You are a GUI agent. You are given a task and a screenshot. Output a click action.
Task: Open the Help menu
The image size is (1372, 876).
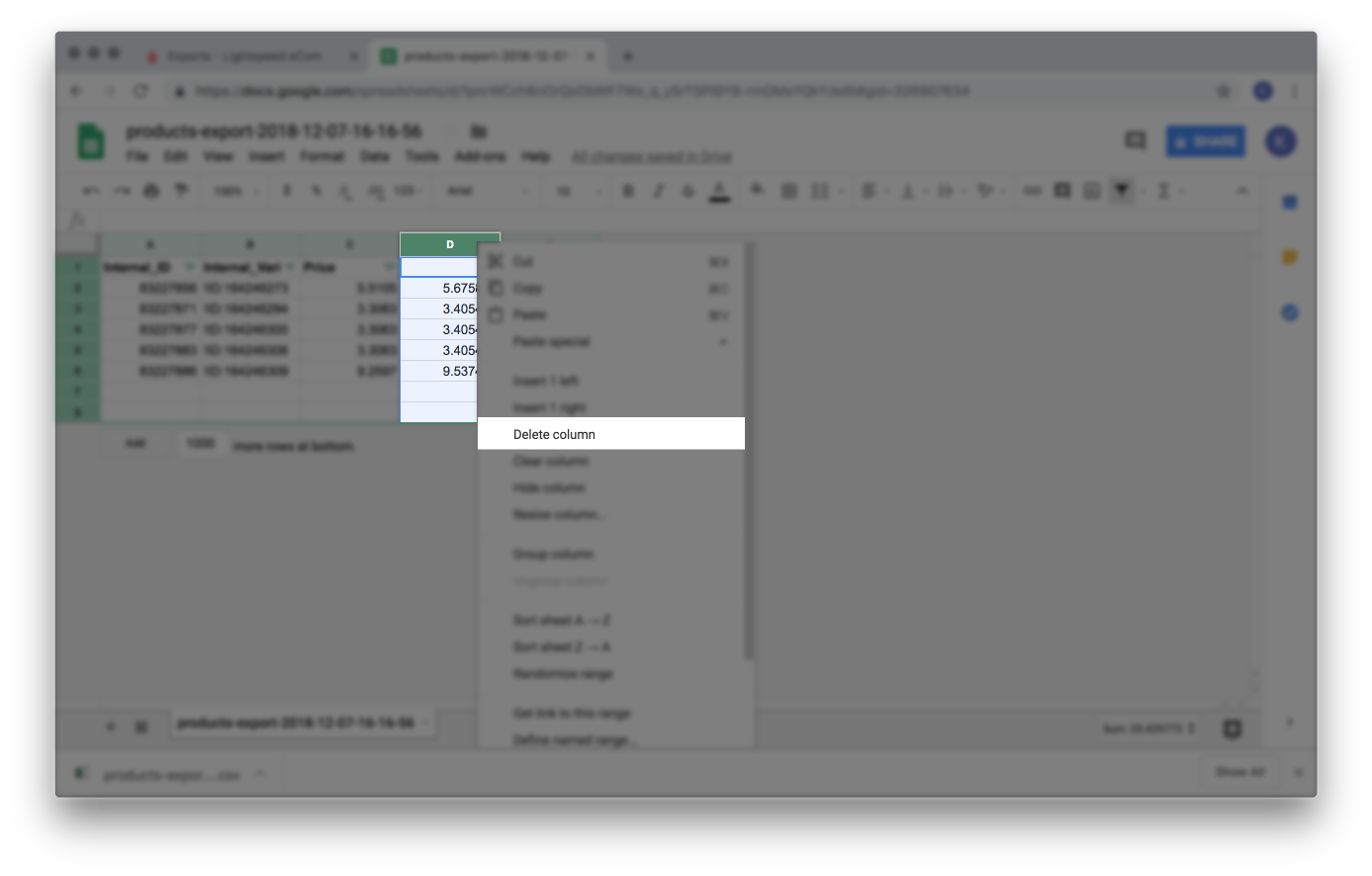point(535,156)
